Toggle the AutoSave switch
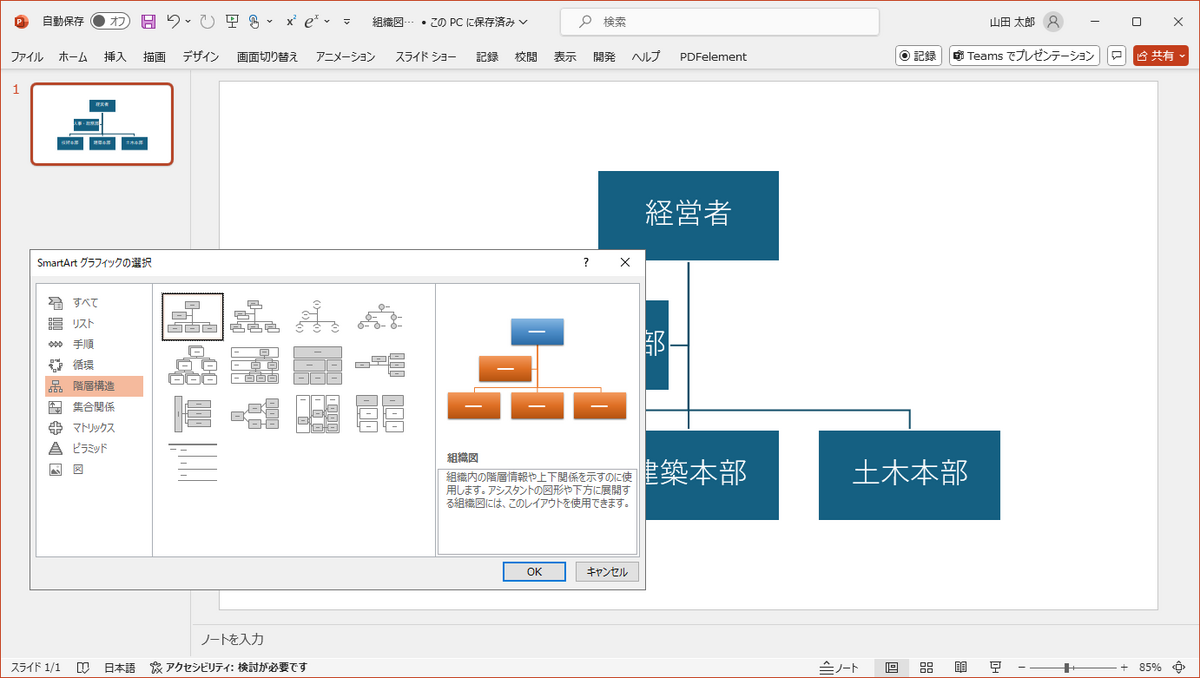This screenshot has height=678, width=1200. [x=111, y=21]
